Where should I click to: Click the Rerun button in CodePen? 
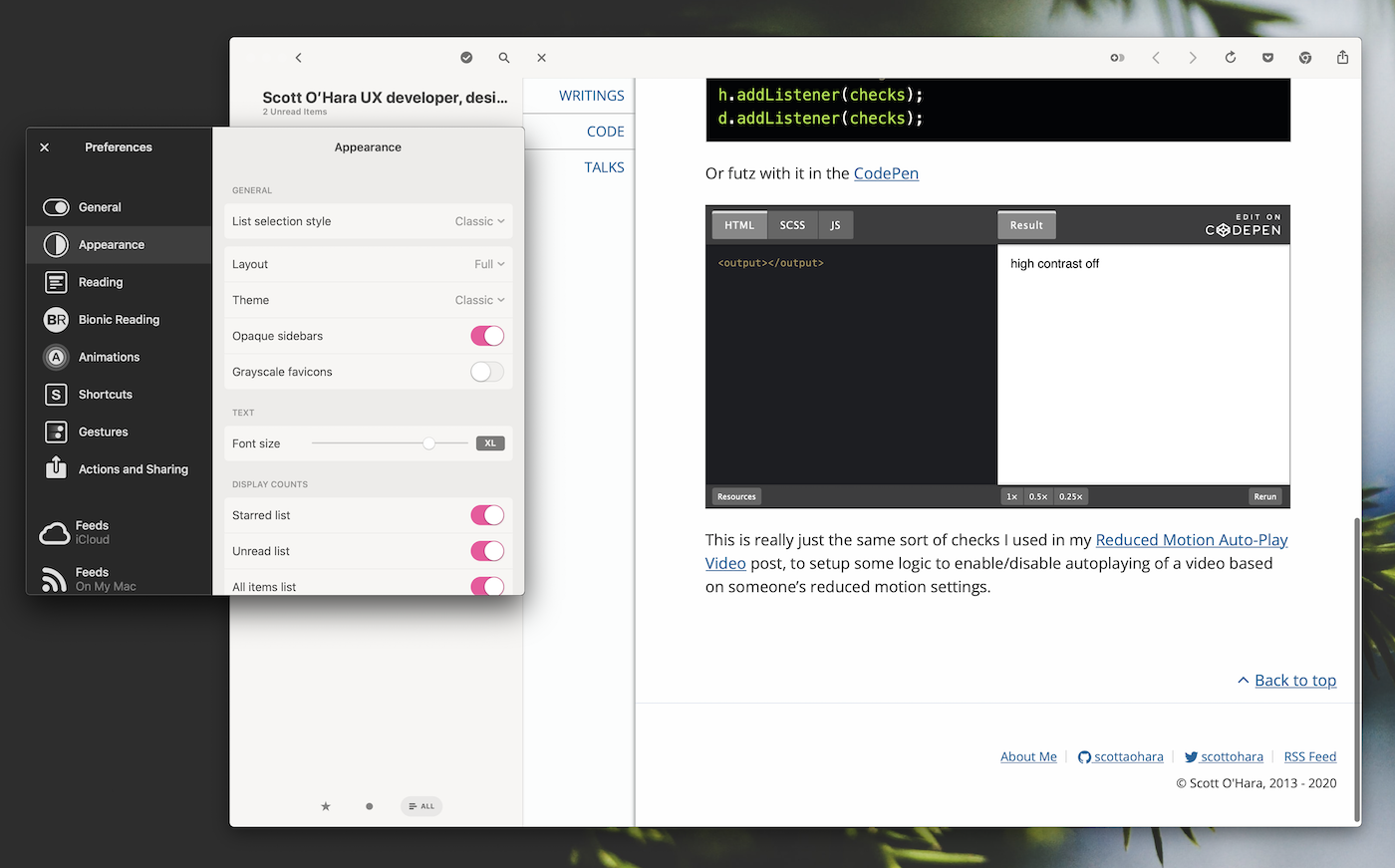click(x=1265, y=496)
